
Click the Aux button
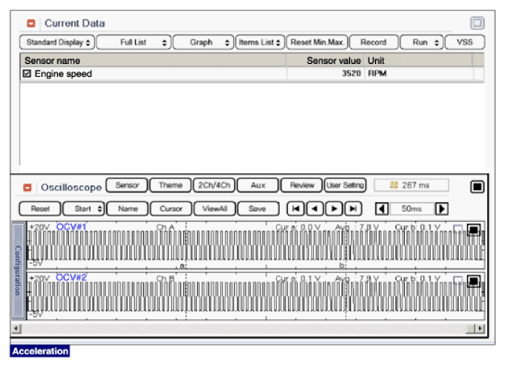tap(258, 185)
